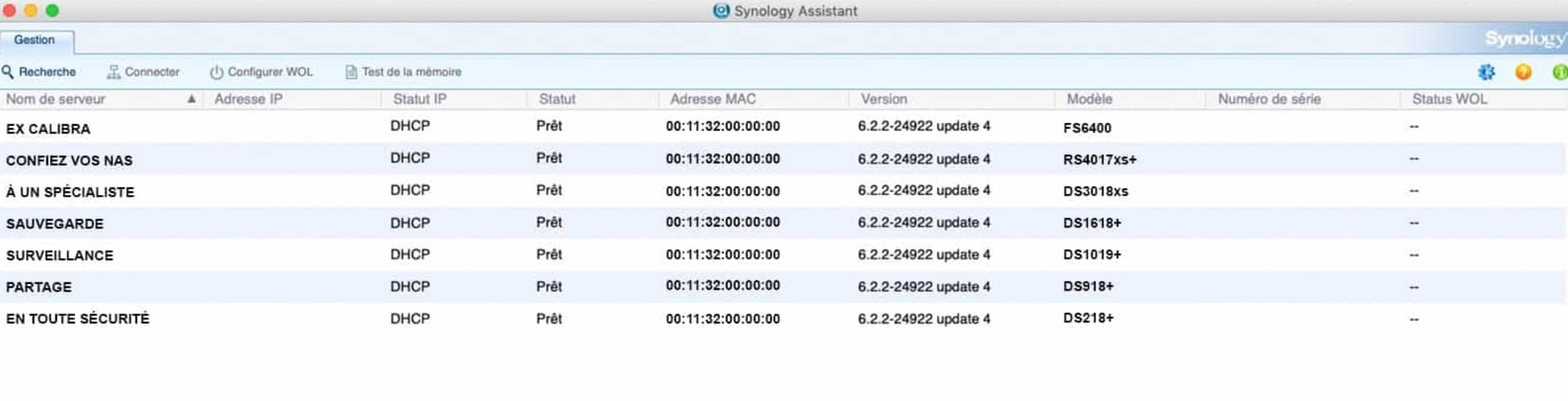Select the SURVEILLANCE server row

(784, 255)
